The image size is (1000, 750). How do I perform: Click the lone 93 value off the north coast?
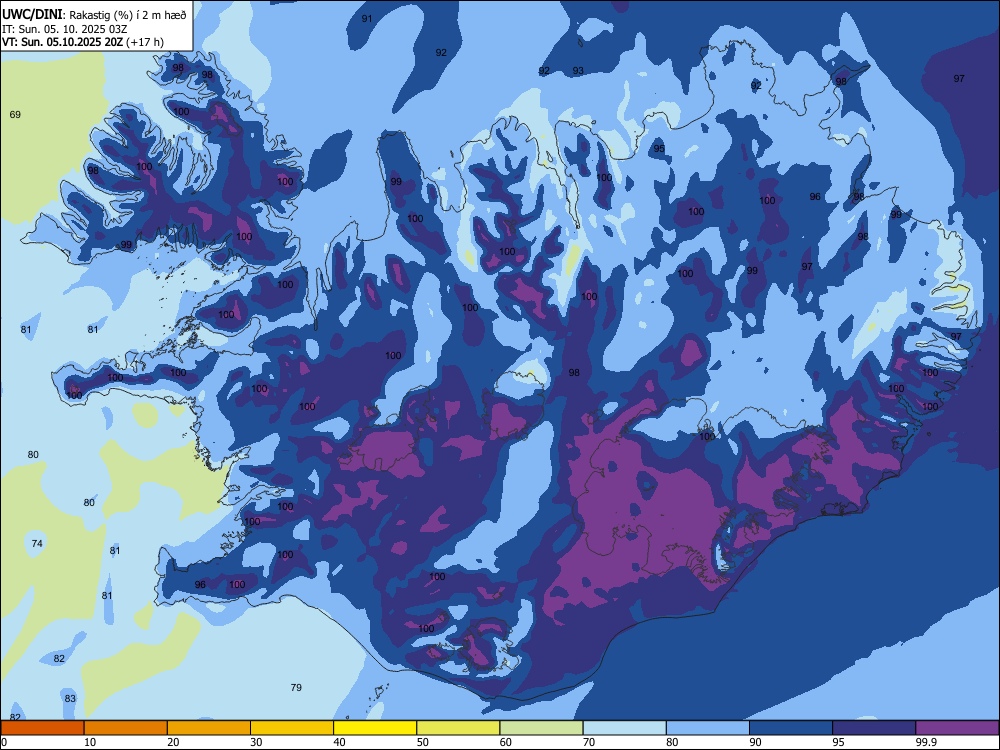(x=578, y=71)
